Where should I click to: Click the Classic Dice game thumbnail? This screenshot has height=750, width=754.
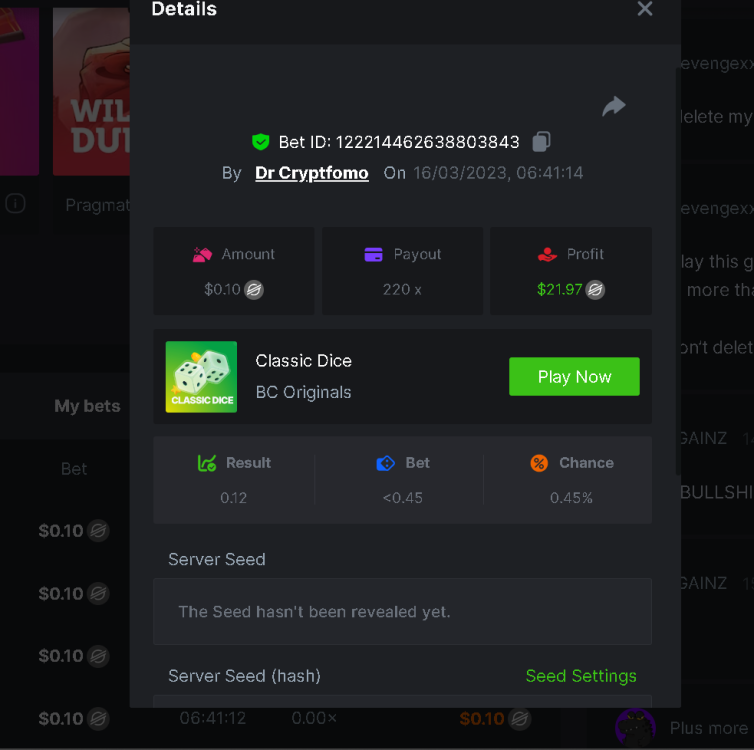pos(201,377)
